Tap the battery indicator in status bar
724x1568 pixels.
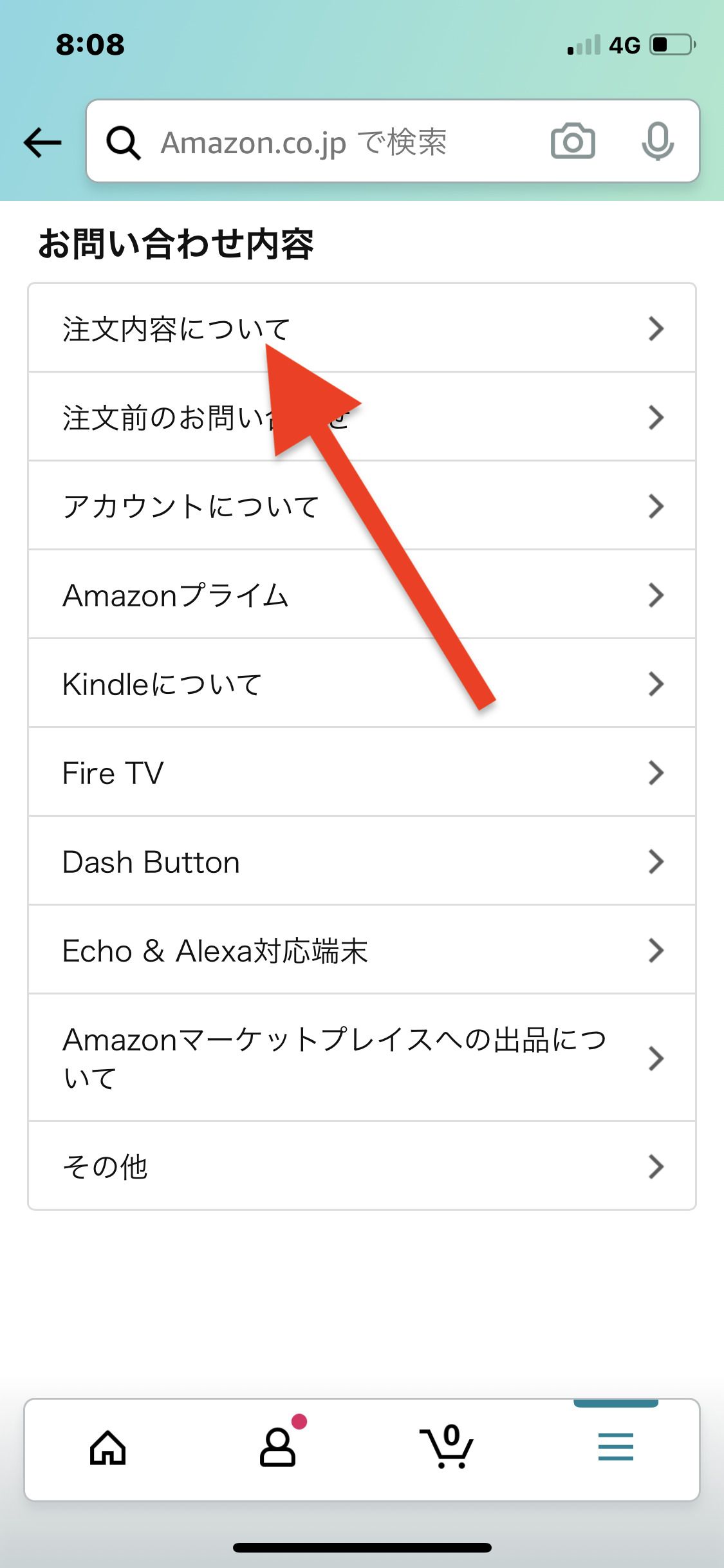point(673,45)
